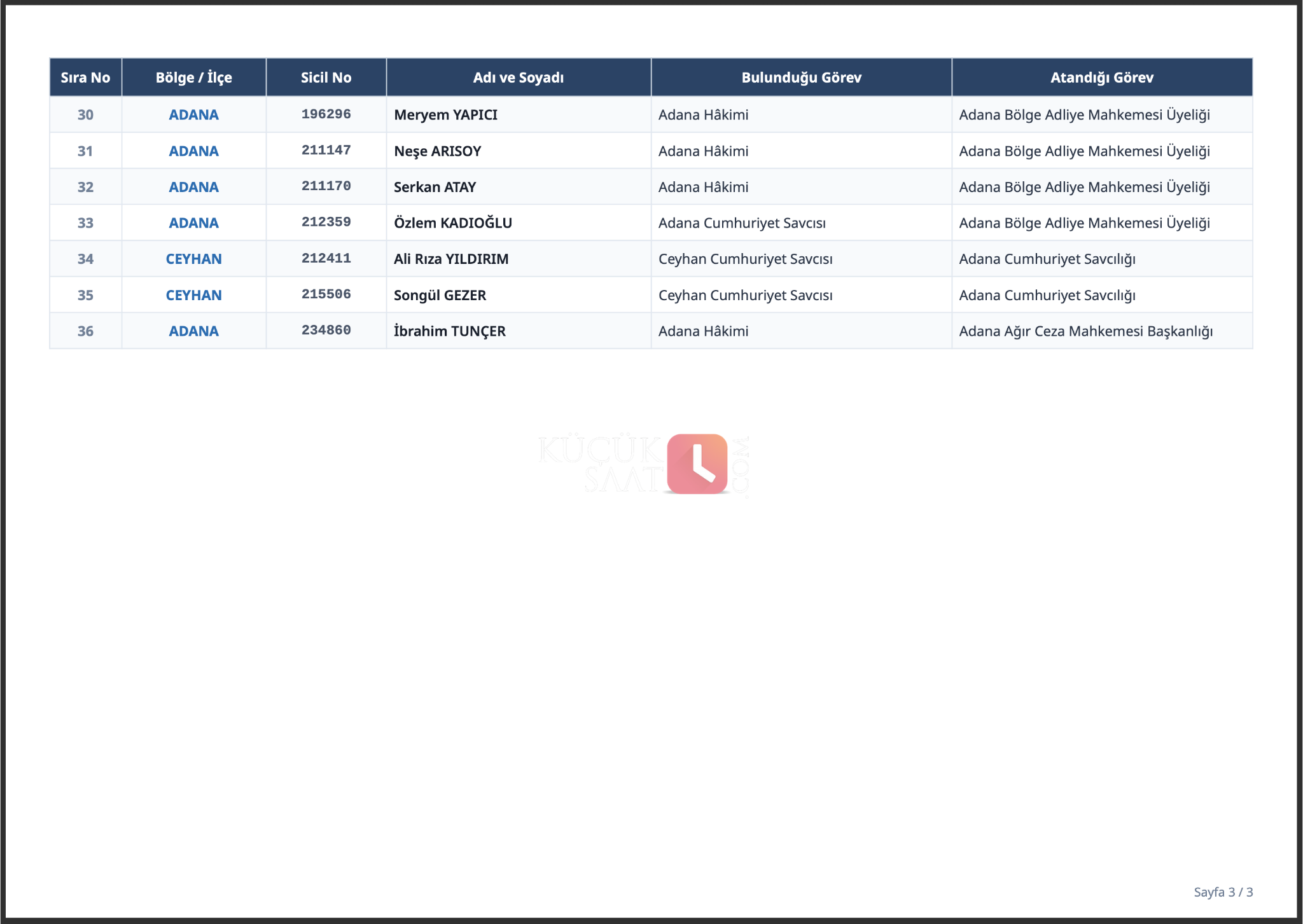Select the name Neşe ARISOY
1303x924 pixels.
[437, 151]
